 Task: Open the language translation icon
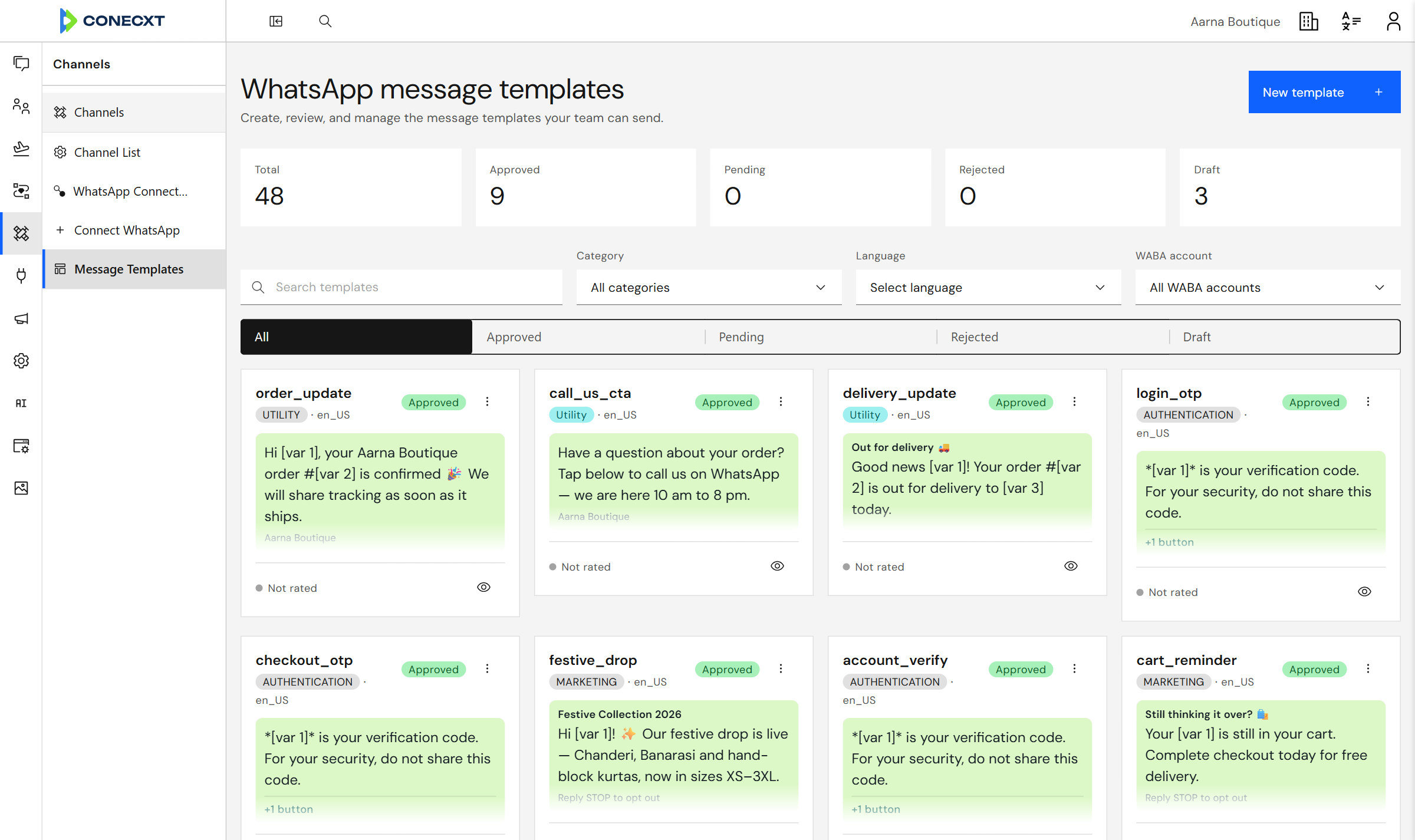coord(1351,21)
